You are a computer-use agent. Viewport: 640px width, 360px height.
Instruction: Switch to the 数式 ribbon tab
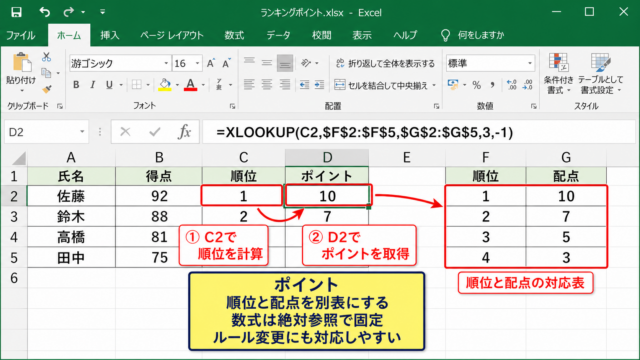tap(234, 35)
